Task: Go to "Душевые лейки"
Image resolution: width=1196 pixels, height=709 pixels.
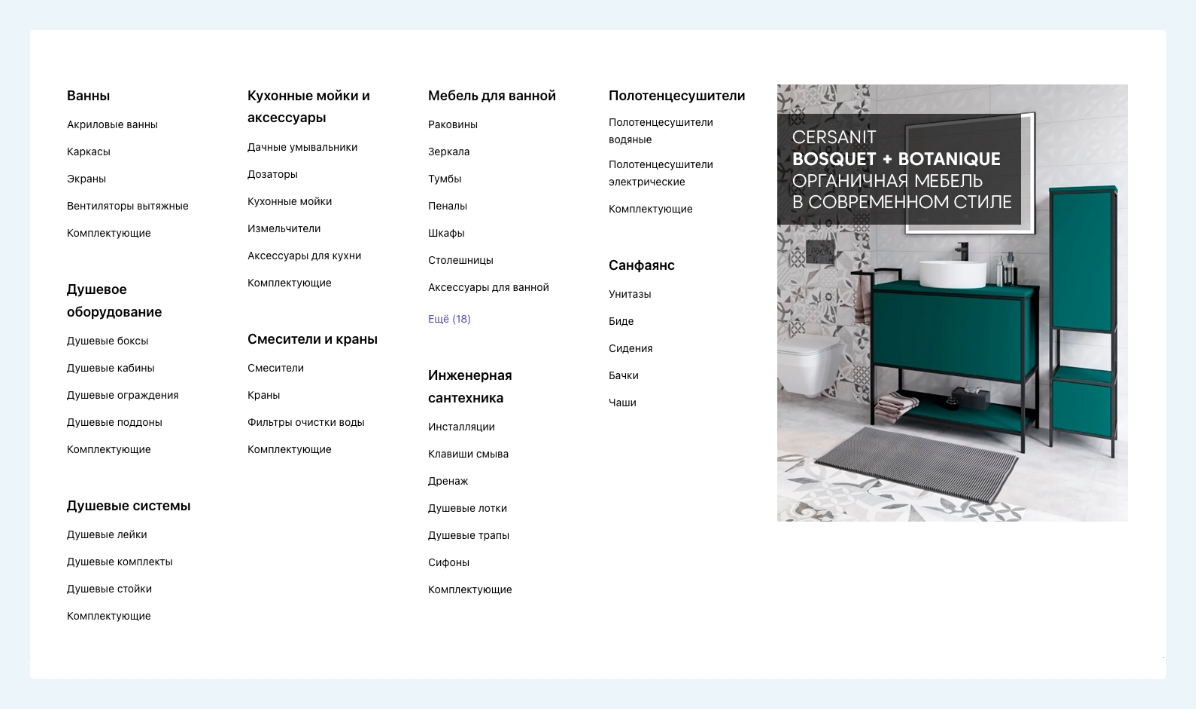Action: pos(107,534)
